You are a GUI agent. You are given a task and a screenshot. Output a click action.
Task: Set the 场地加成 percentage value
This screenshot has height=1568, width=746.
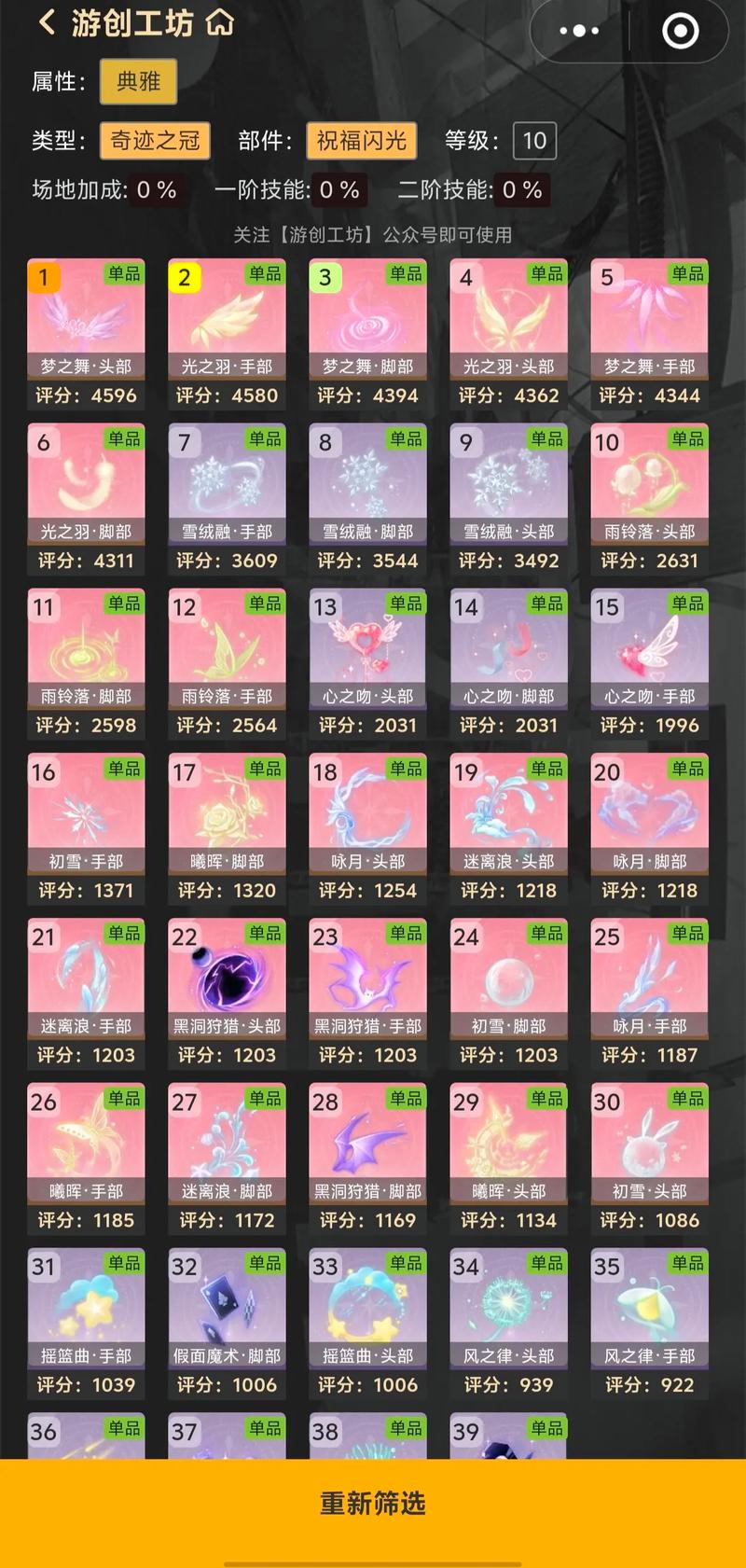tap(157, 190)
